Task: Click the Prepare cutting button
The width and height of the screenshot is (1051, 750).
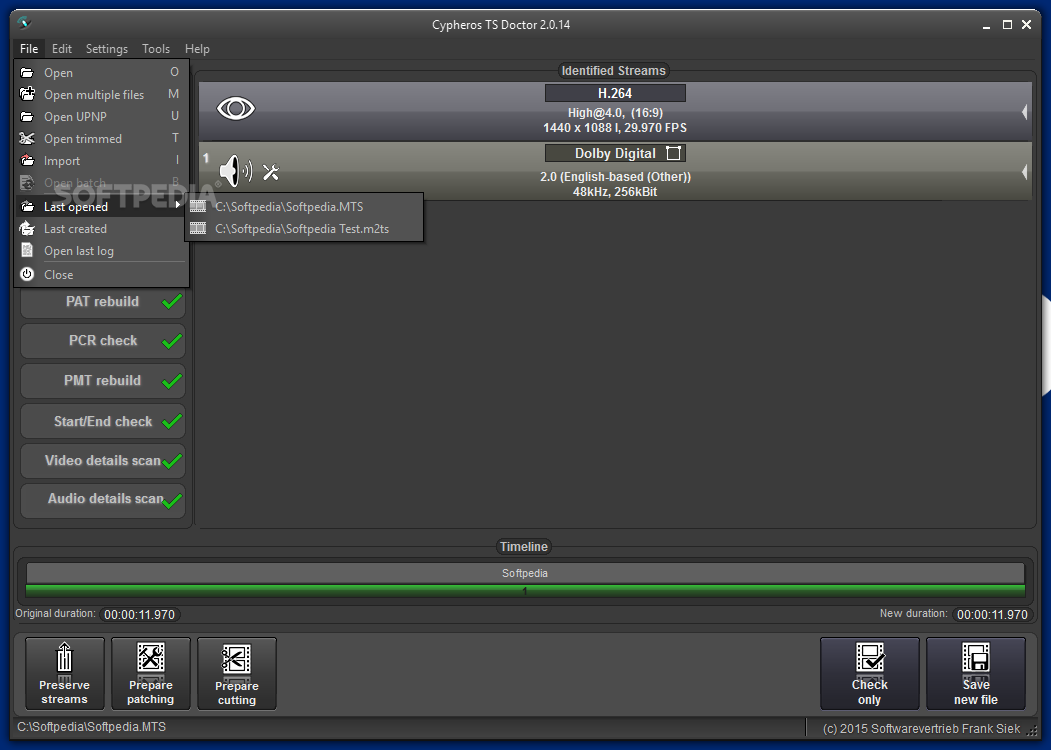Action: [x=237, y=674]
